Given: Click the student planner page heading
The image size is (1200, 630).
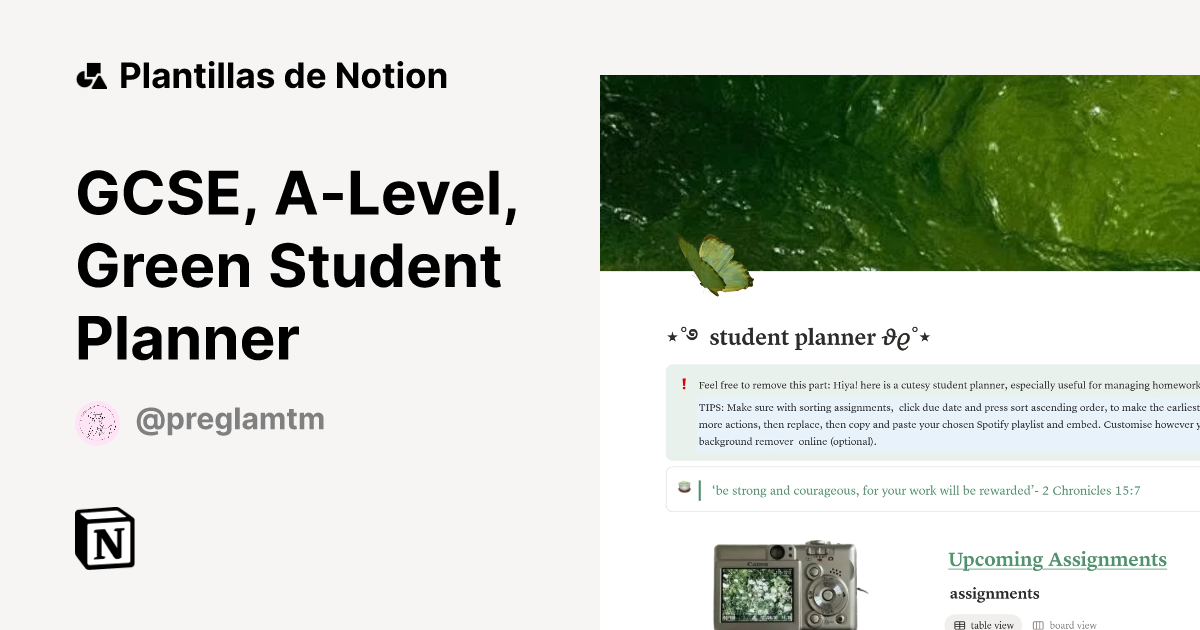Looking at the screenshot, I should tap(799, 337).
